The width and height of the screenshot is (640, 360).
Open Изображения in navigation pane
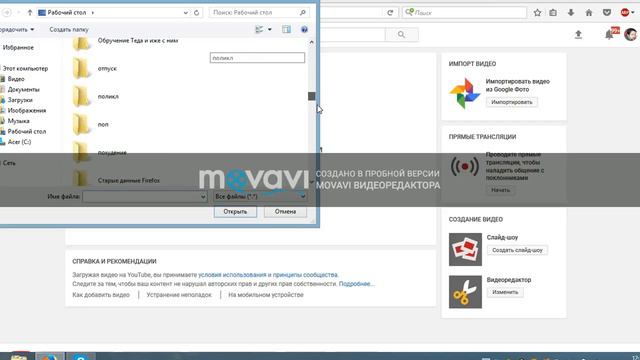pyautogui.click(x=27, y=111)
